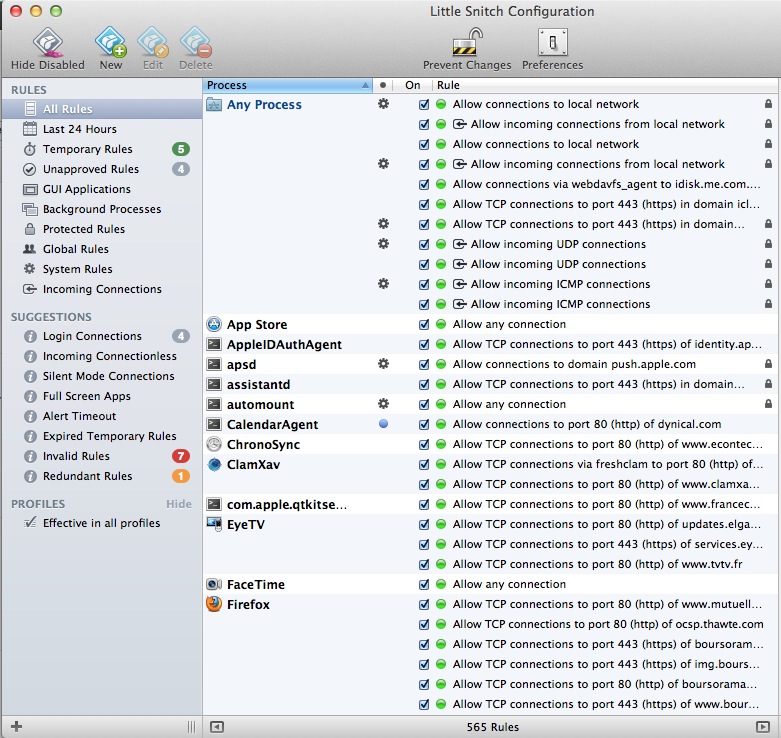Click the Prevent Changes padlock icon
Screen dimensions: 781x738
pyautogui.click(x=466, y=43)
